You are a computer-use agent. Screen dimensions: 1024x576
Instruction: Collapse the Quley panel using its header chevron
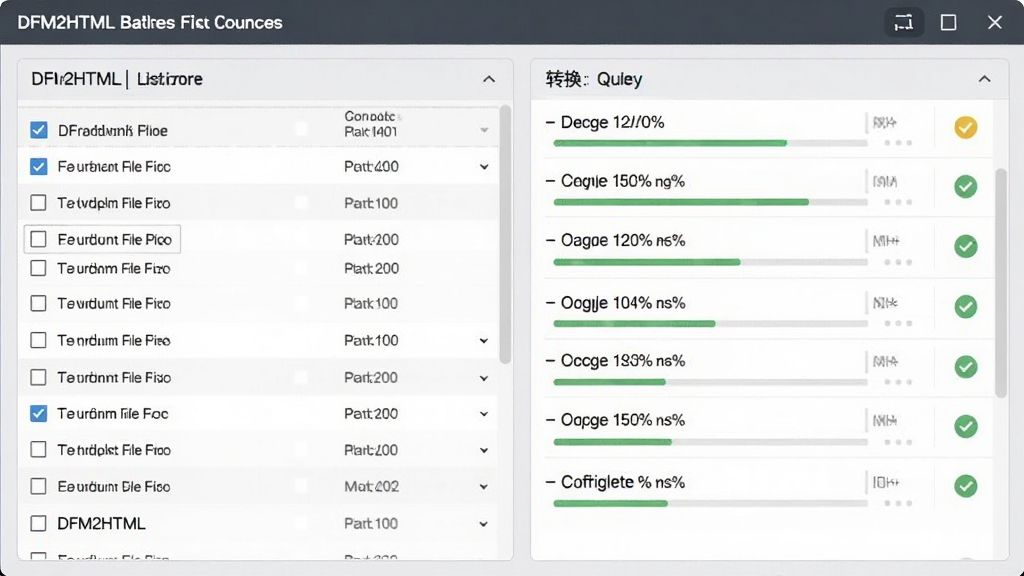(x=984, y=80)
